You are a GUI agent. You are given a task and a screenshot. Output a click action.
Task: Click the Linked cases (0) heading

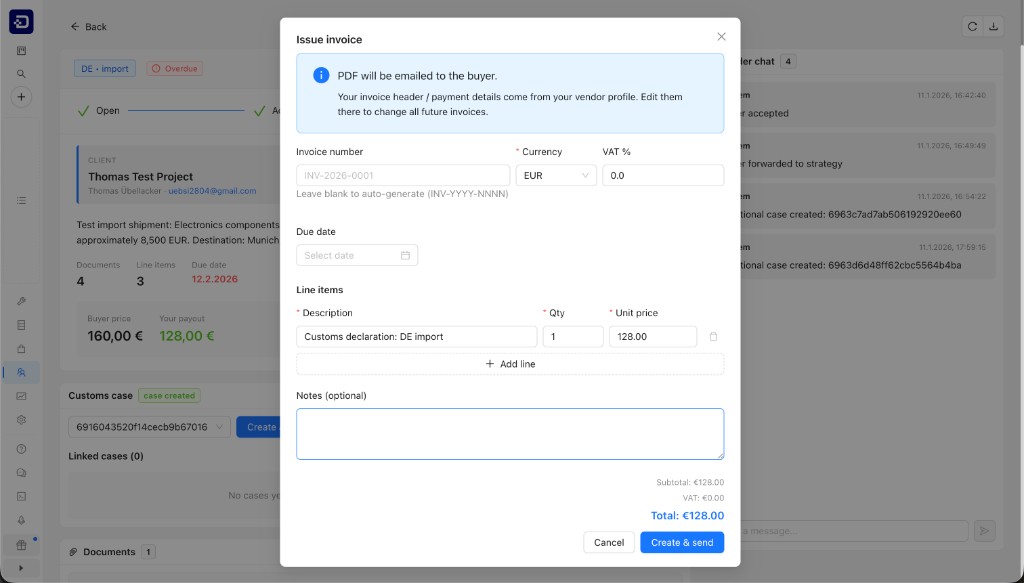(x=106, y=456)
